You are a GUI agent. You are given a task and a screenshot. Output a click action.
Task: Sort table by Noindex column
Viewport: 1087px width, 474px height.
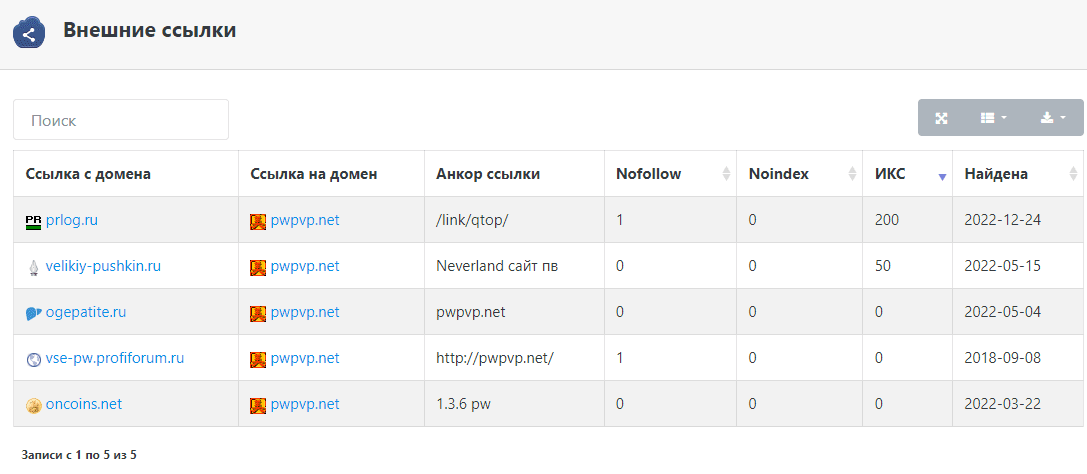click(x=798, y=174)
